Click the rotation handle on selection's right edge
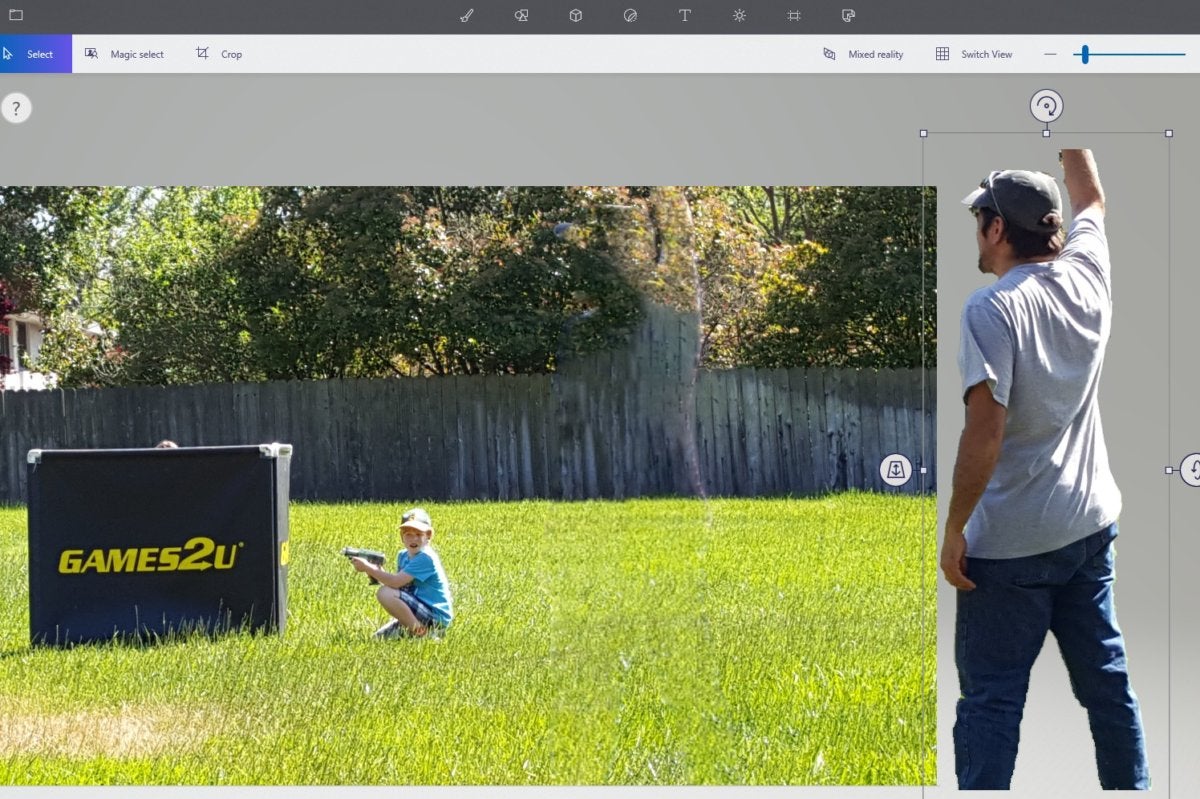This screenshot has width=1200, height=799. [x=1191, y=470]
